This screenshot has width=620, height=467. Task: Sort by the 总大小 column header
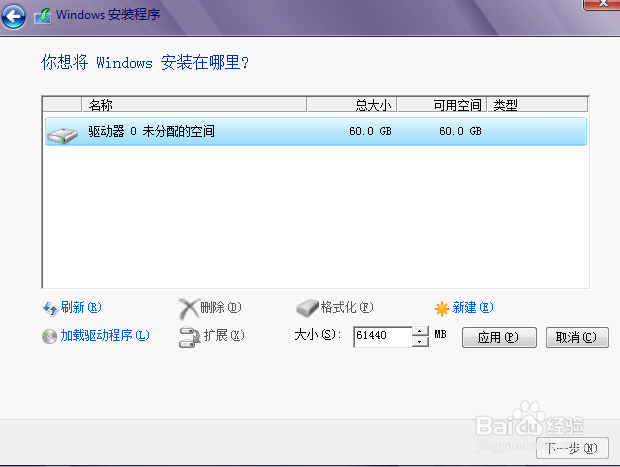[352, 105]
